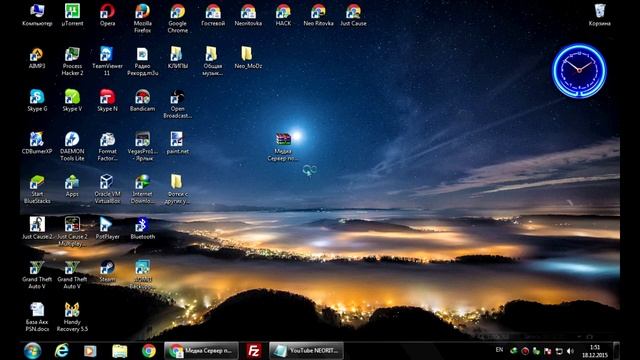Select the Just Cause 2 Multiplayer shortcut
The height and width of the screenshot is (360, 640).
(x=72, y=231)
